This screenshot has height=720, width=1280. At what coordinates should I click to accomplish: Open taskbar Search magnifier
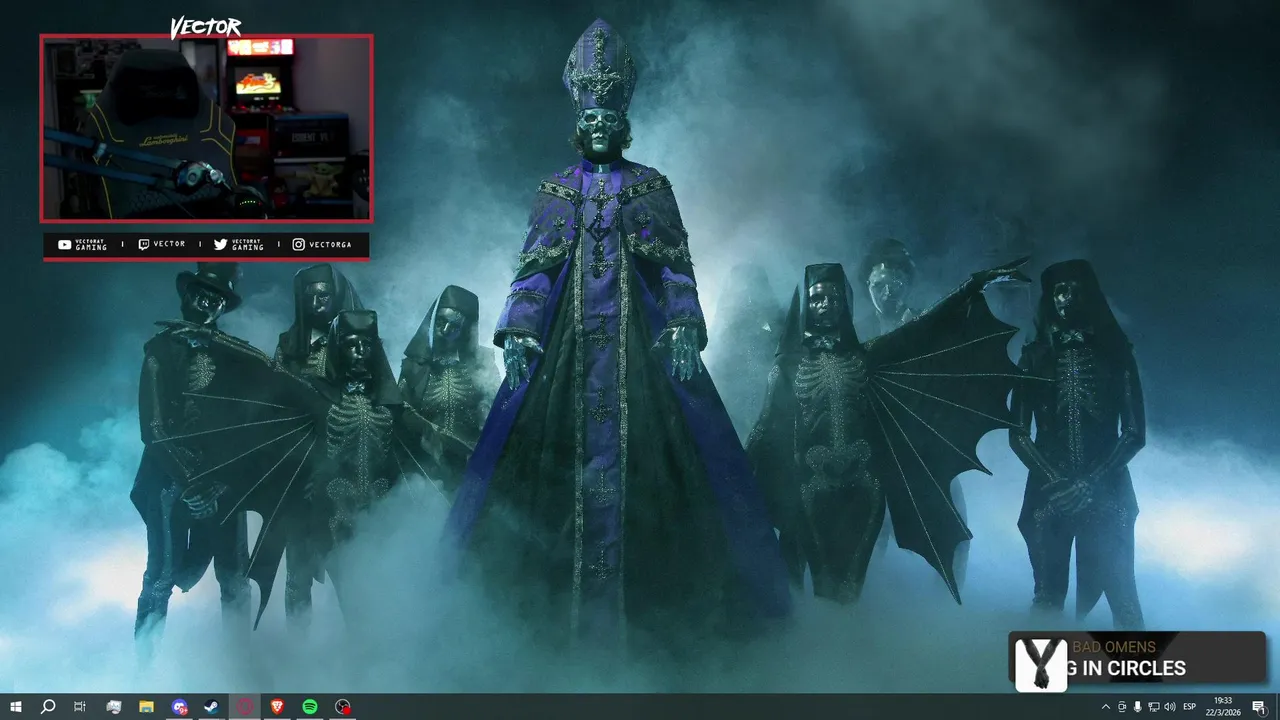[x=48, y=707]
